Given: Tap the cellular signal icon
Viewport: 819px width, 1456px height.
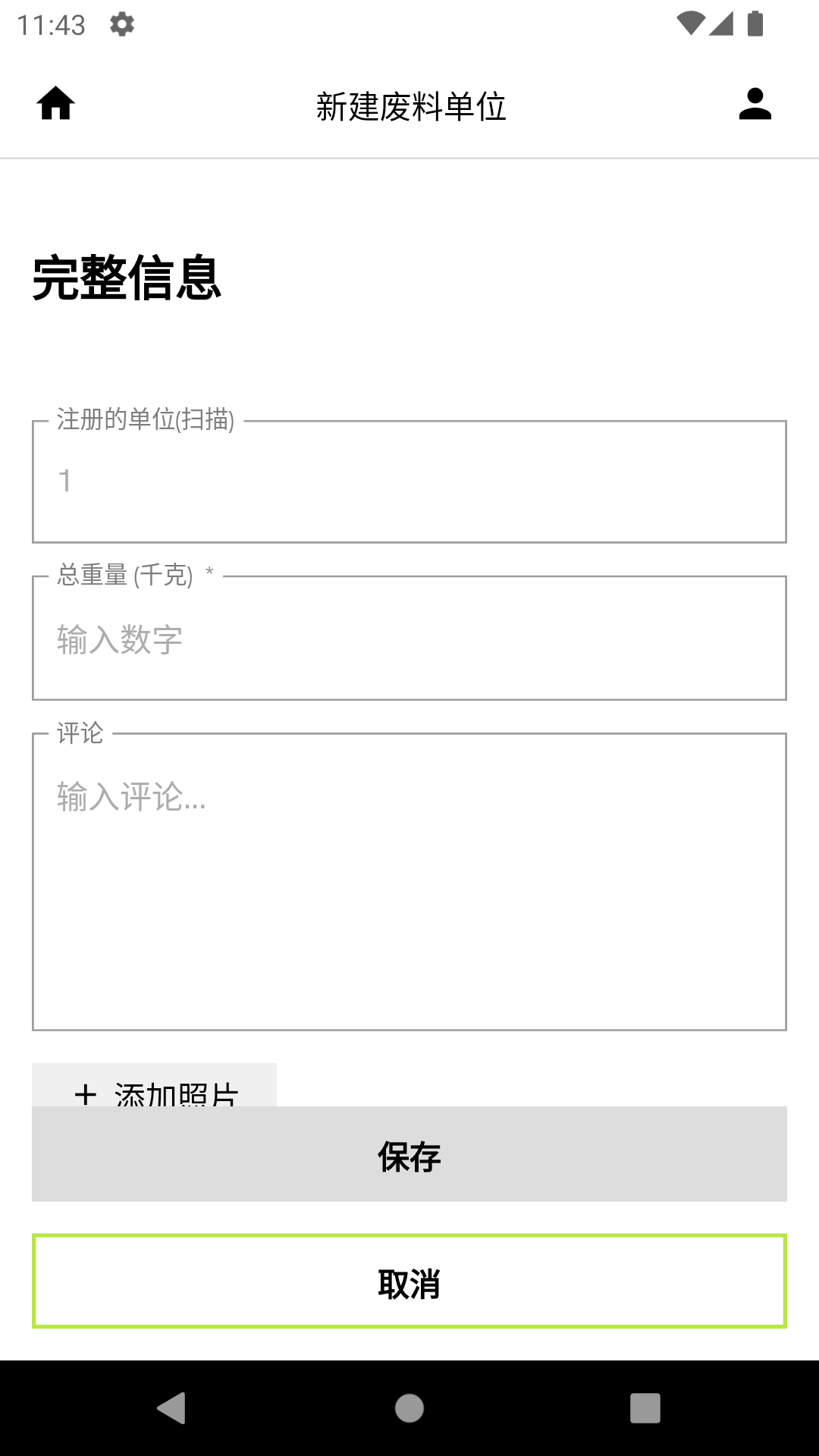Looking at the screenshot, I should tap(721, 24).
